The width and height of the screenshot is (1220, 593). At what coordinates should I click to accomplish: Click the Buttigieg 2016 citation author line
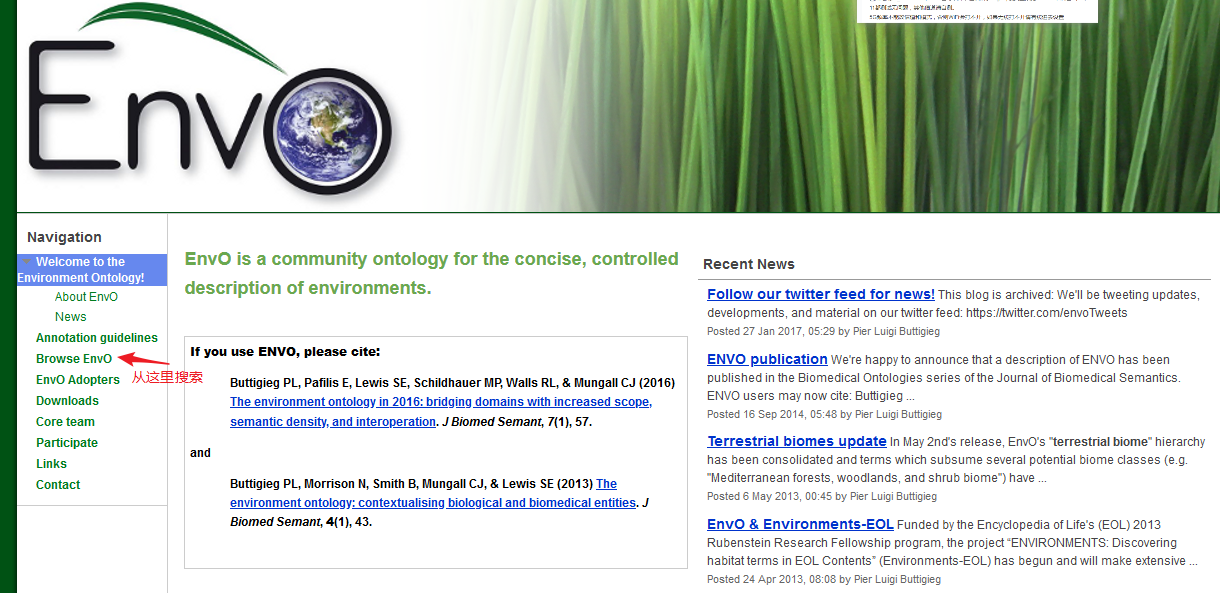(452, 383)
